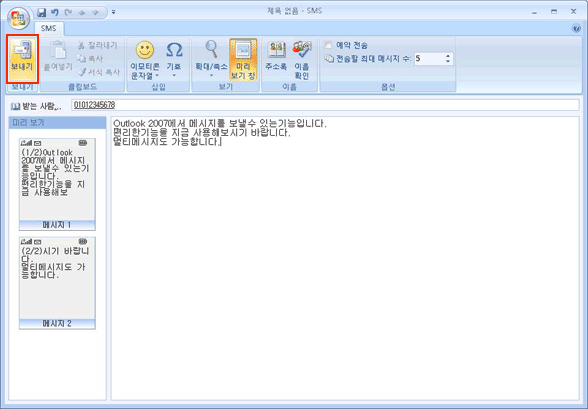Increase the max message count spinner
Screen dimensions: 588x409
pos(448,56)
